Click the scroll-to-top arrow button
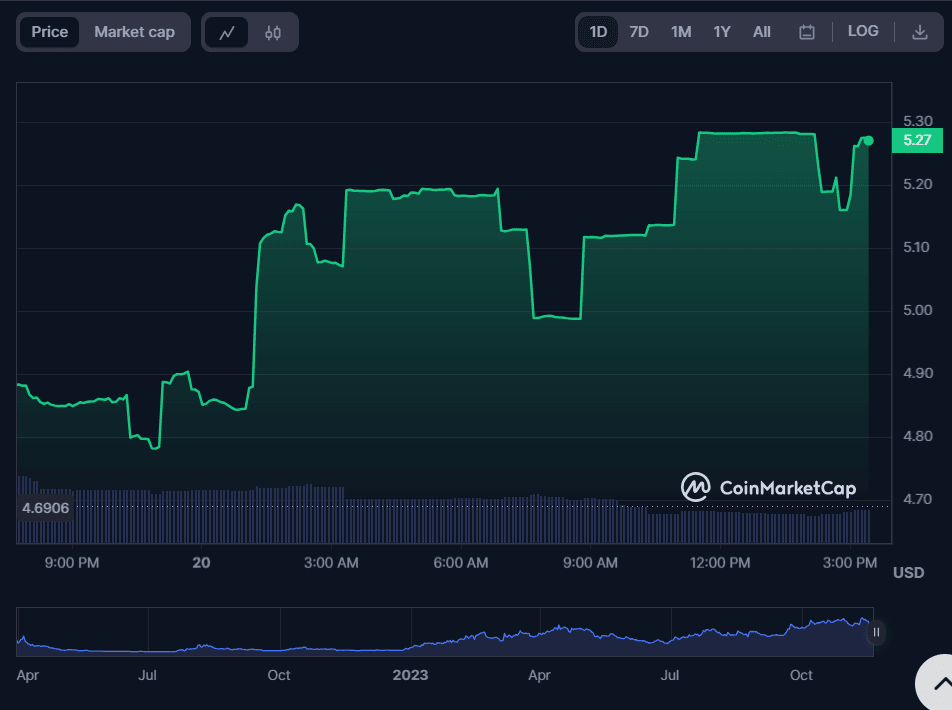The width and height of the screenshot is (952, 710). point(940,684)
